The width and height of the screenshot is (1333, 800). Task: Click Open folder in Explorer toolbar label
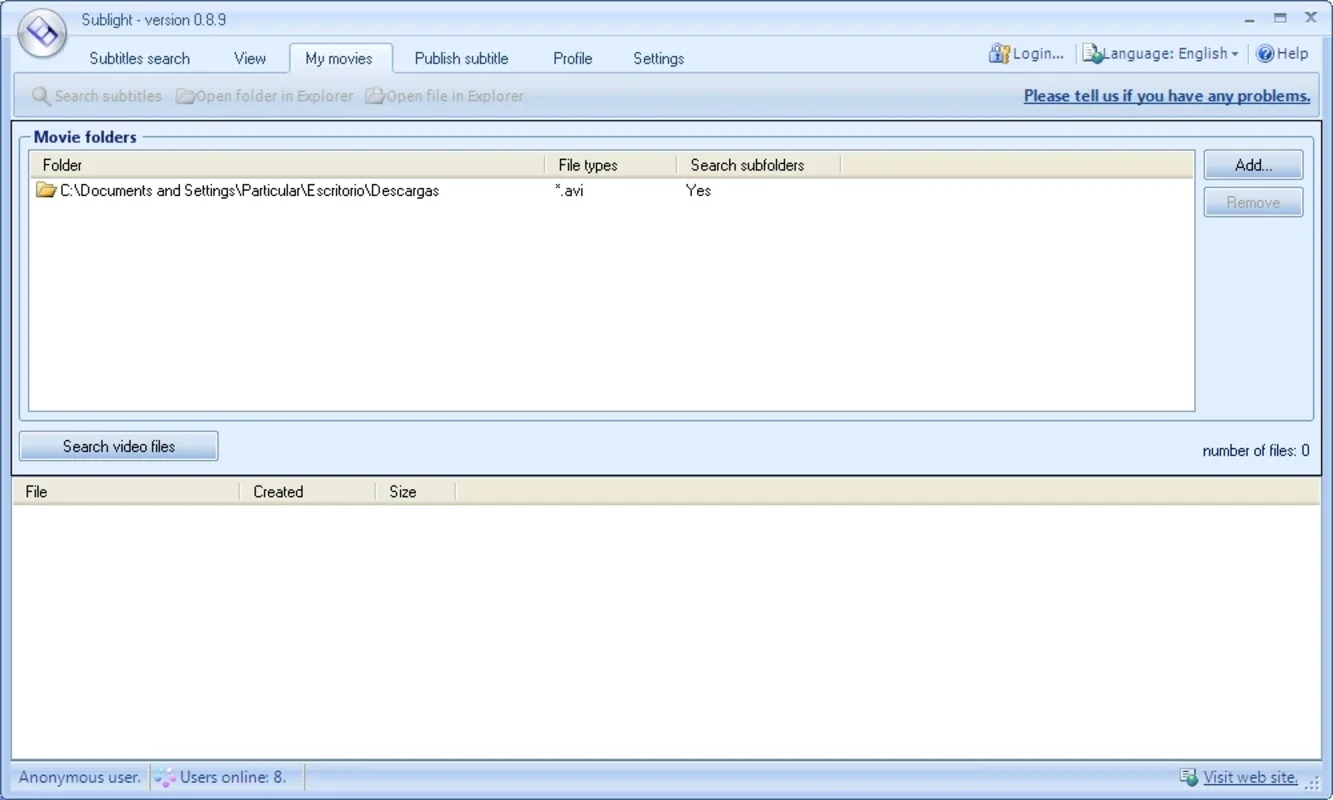coord(275,96)
